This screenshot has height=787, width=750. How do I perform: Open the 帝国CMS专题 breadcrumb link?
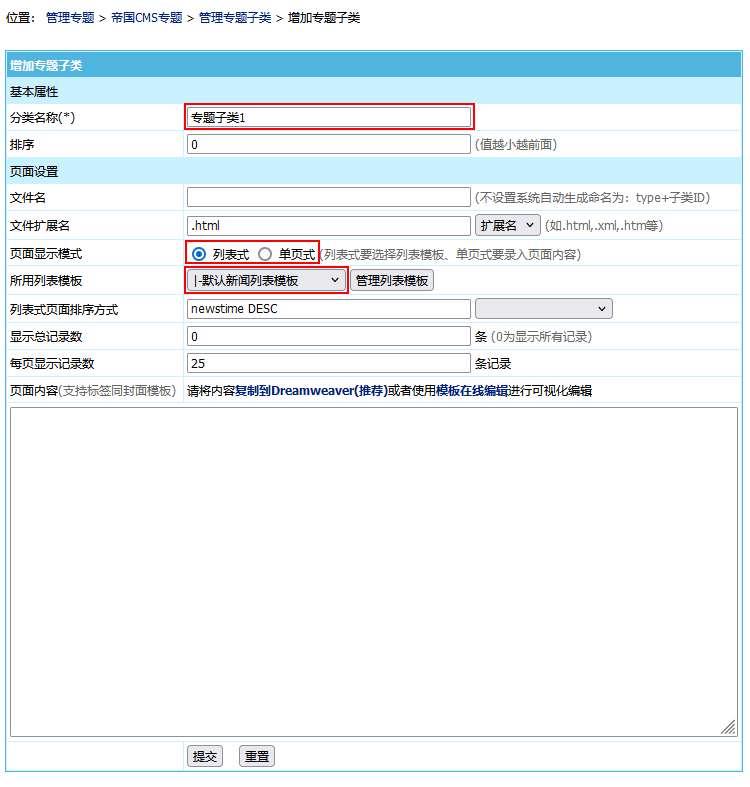147,18
